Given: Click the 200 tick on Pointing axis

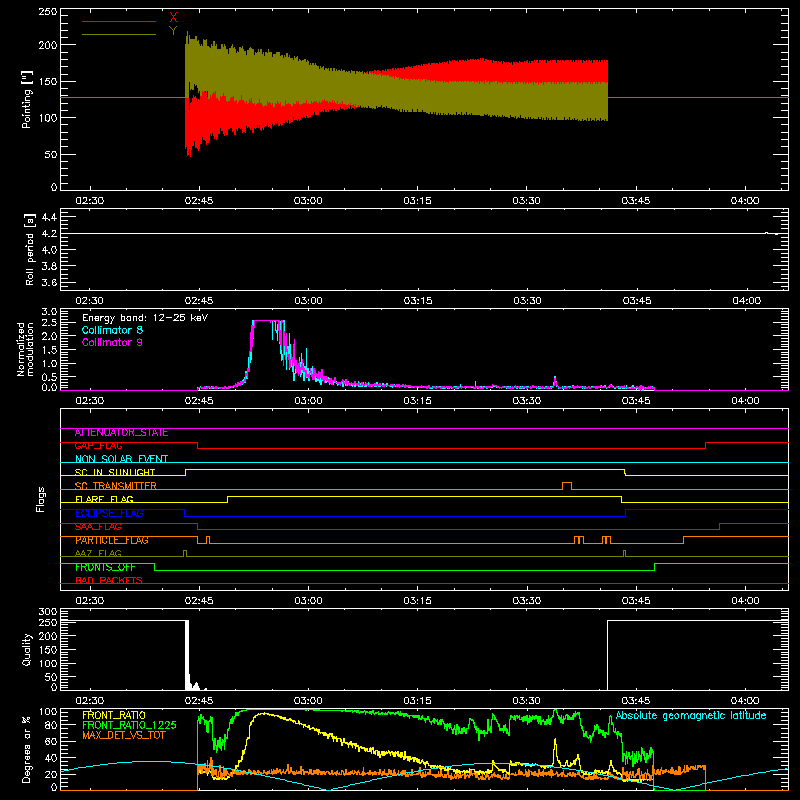Looking at the screenshot, I should click(48, 45).
